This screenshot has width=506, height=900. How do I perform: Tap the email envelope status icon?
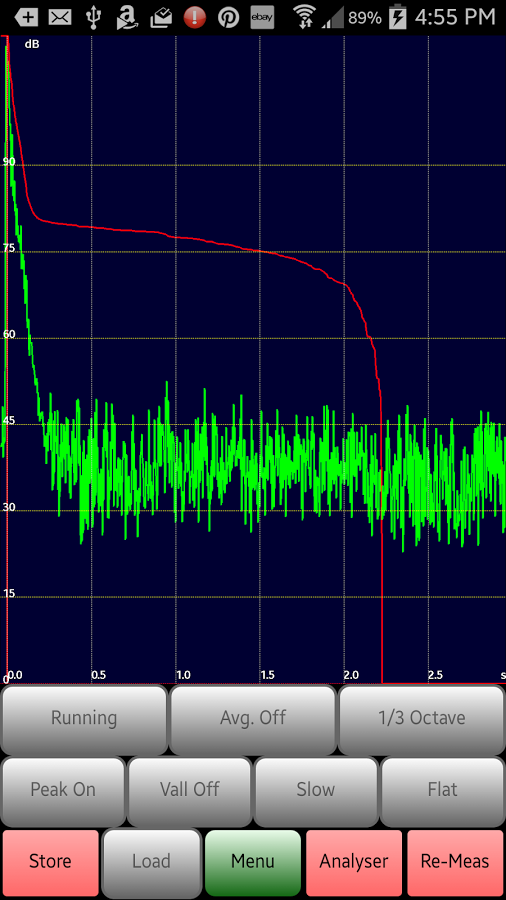click(x=60, y=18)
